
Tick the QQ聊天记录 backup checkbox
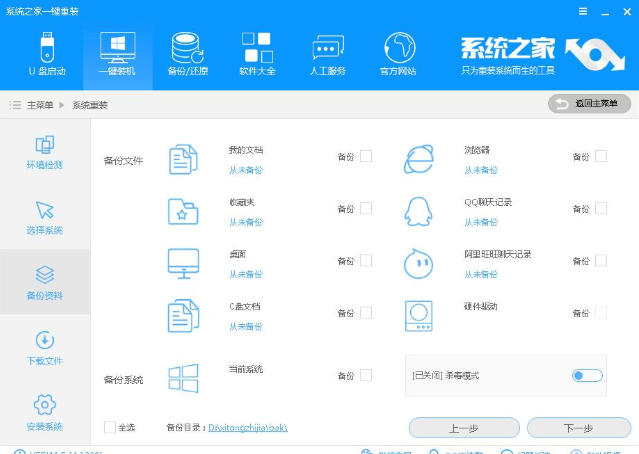[601, 208]
